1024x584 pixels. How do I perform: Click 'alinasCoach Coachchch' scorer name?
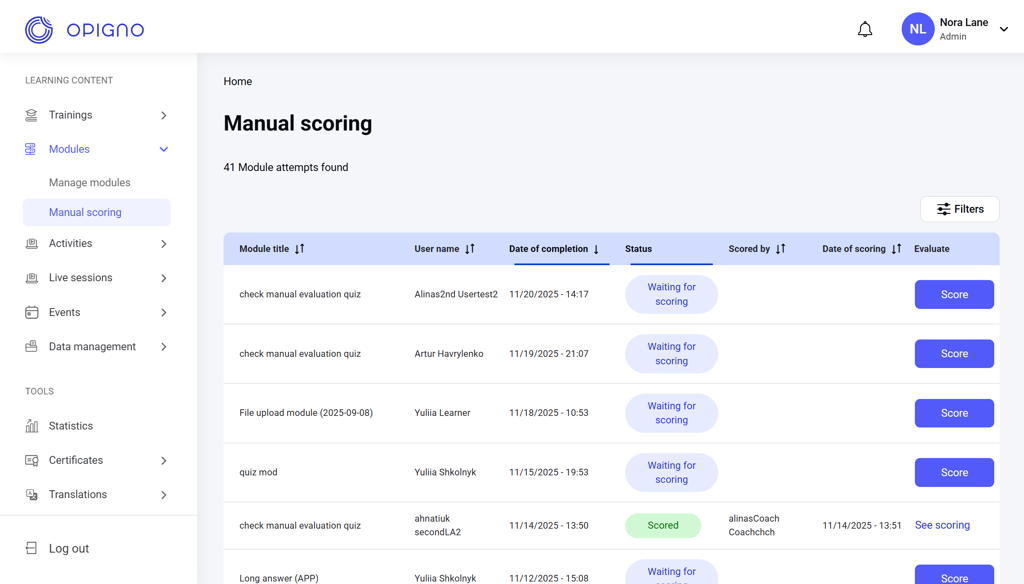point(754,525)
